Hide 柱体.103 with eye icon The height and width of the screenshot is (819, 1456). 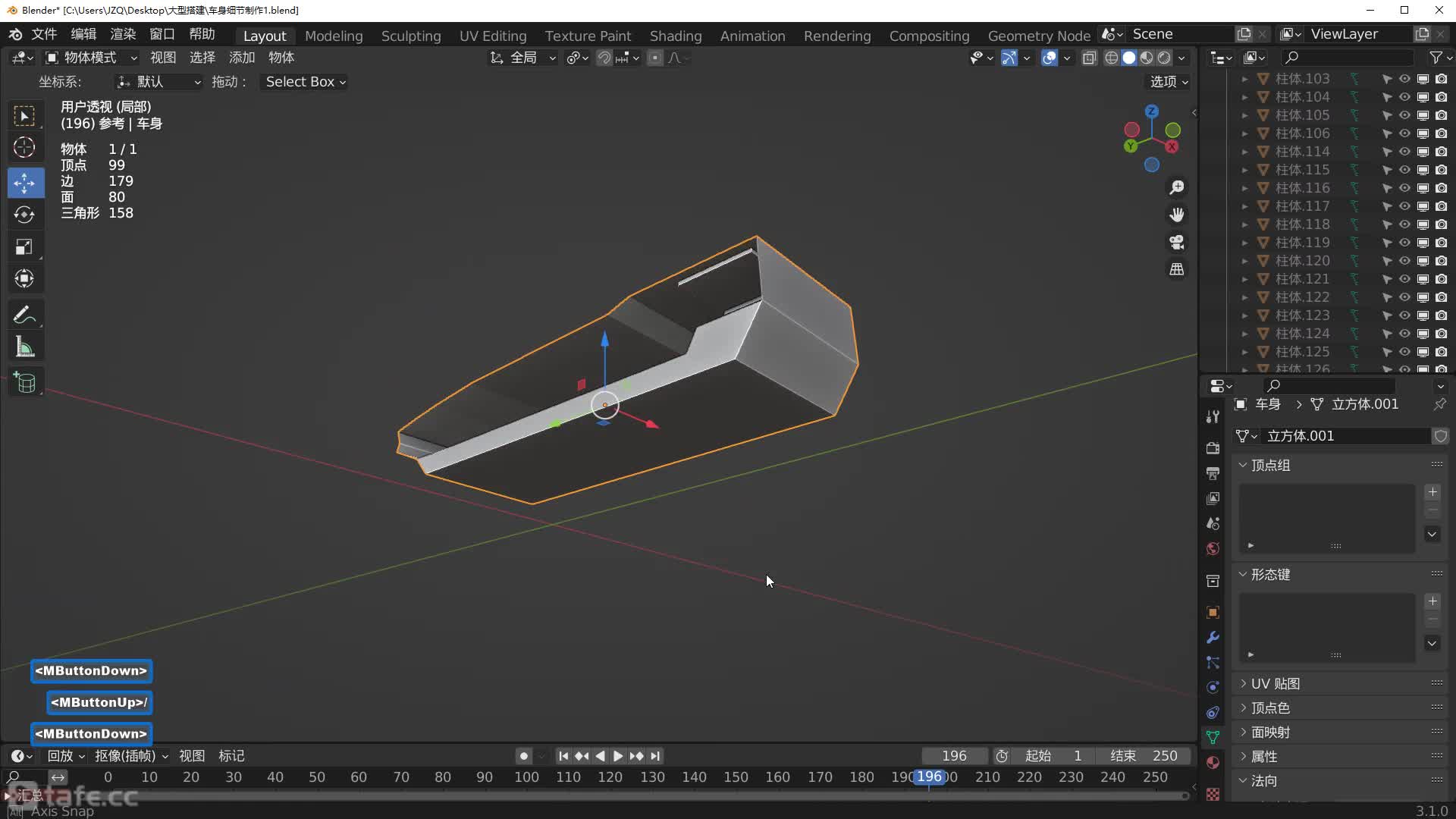point(1404,79)
